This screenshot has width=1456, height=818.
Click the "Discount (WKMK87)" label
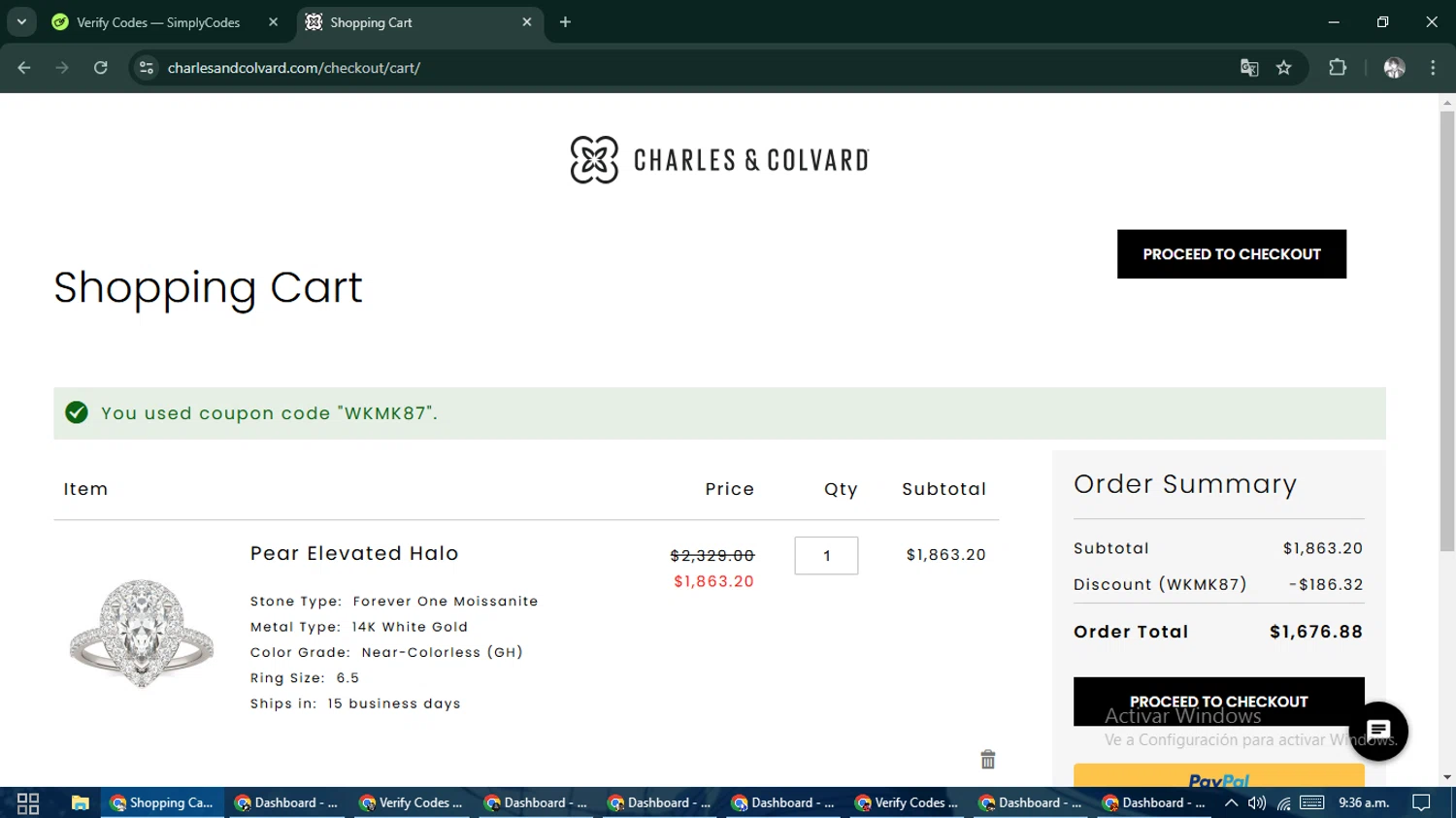pos(1160,584)
